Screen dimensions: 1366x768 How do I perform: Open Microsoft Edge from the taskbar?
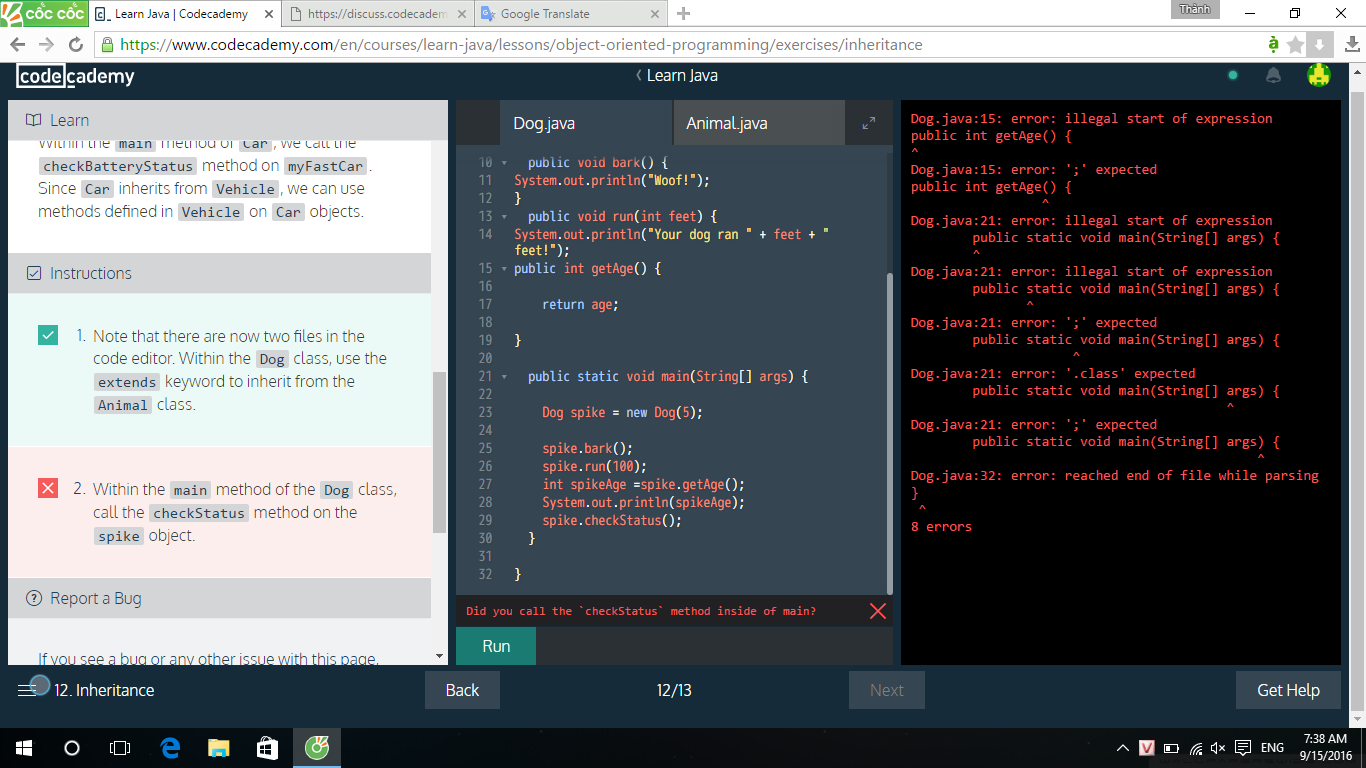point(170,748)
